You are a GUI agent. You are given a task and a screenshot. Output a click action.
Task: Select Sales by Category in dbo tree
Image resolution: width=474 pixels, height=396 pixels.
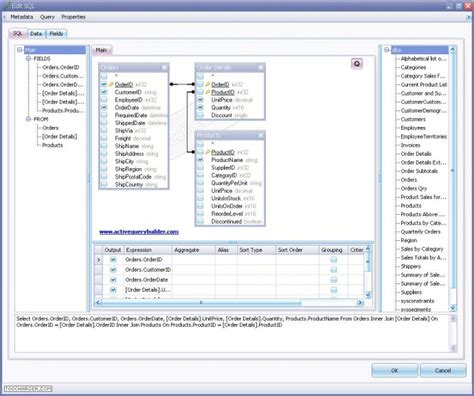[422, 249]
